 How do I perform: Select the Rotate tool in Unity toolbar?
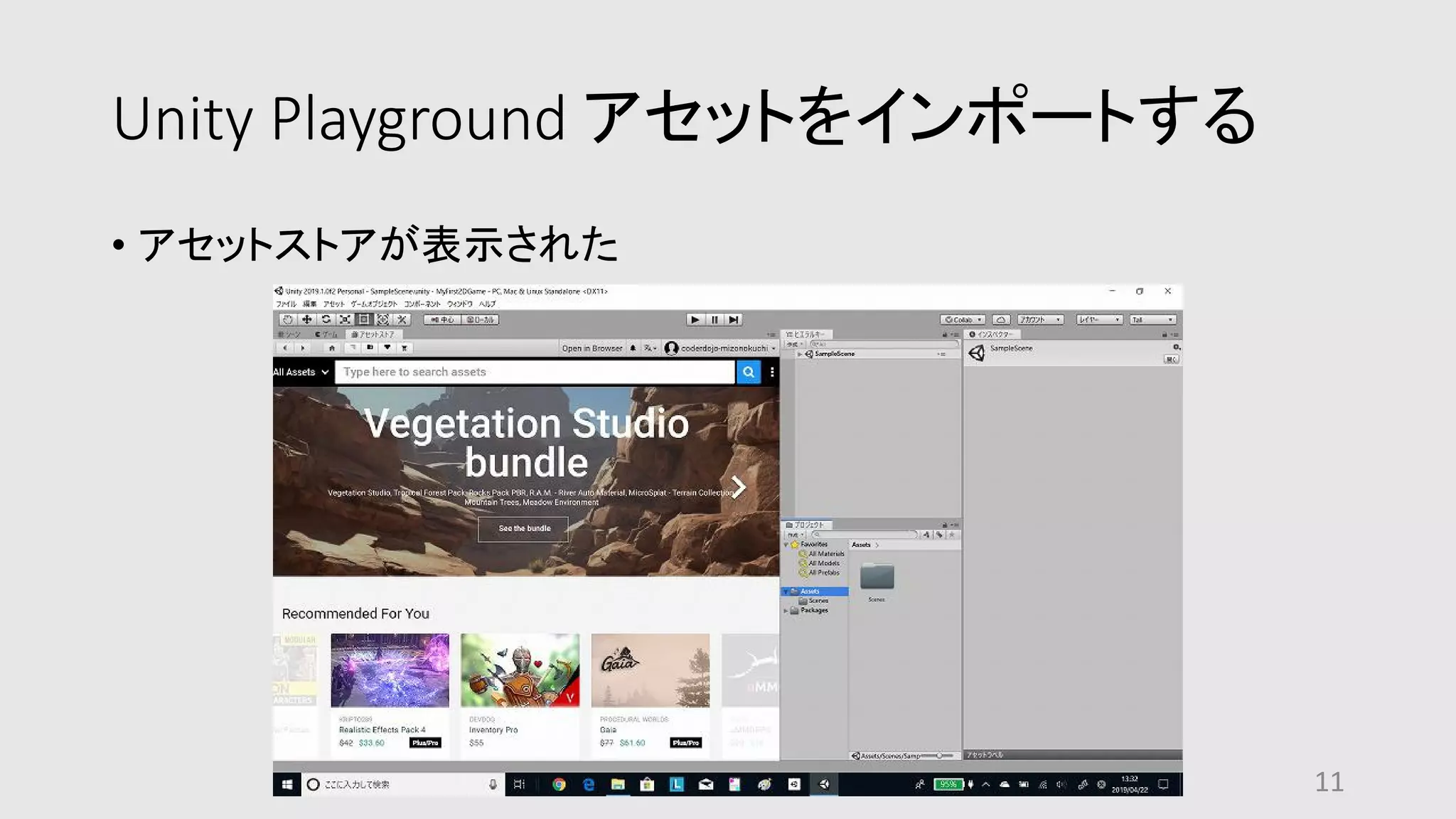[x=326, y=320]
